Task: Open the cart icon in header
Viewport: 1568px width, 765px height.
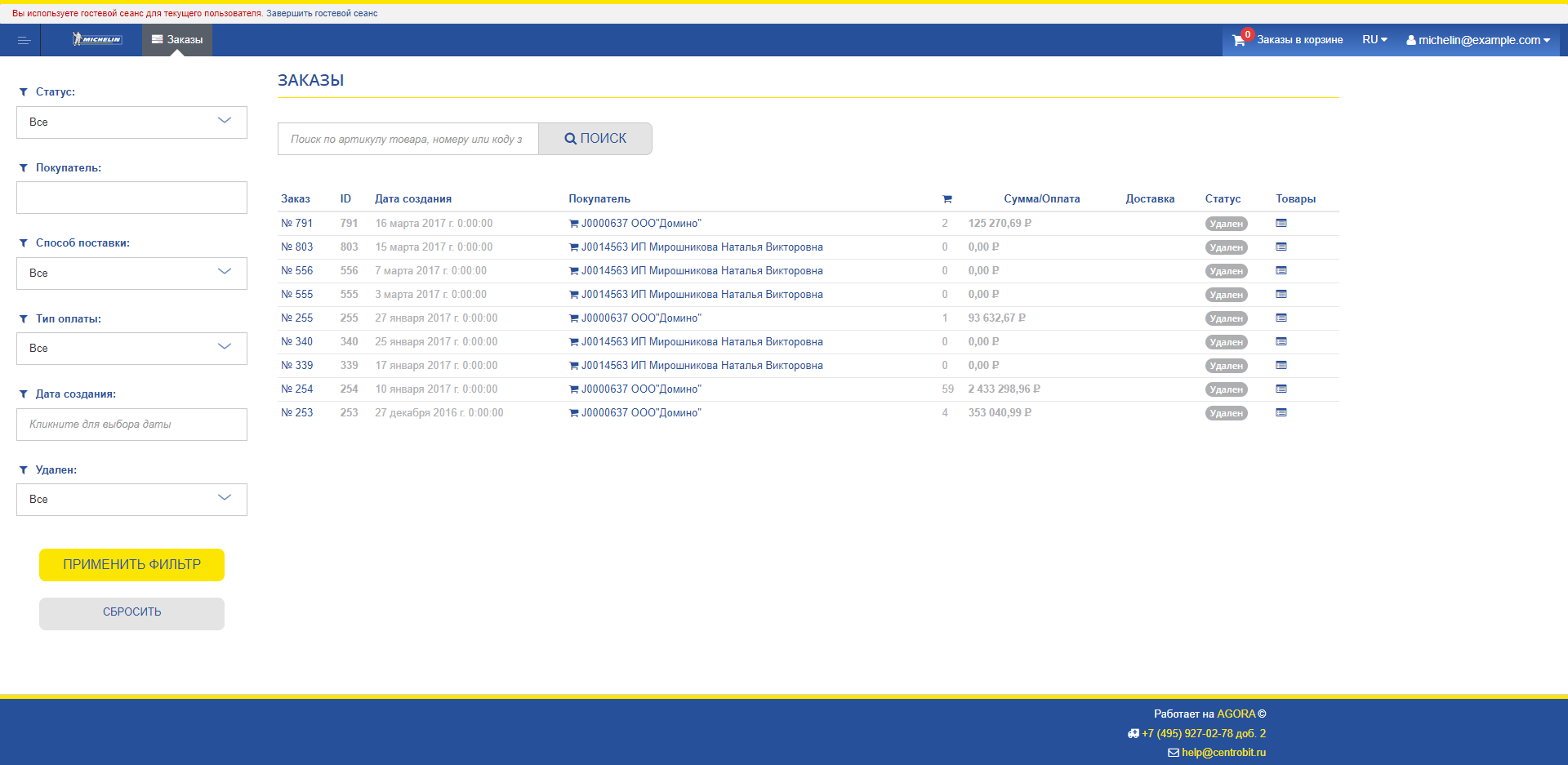Action: [1239, 40]
